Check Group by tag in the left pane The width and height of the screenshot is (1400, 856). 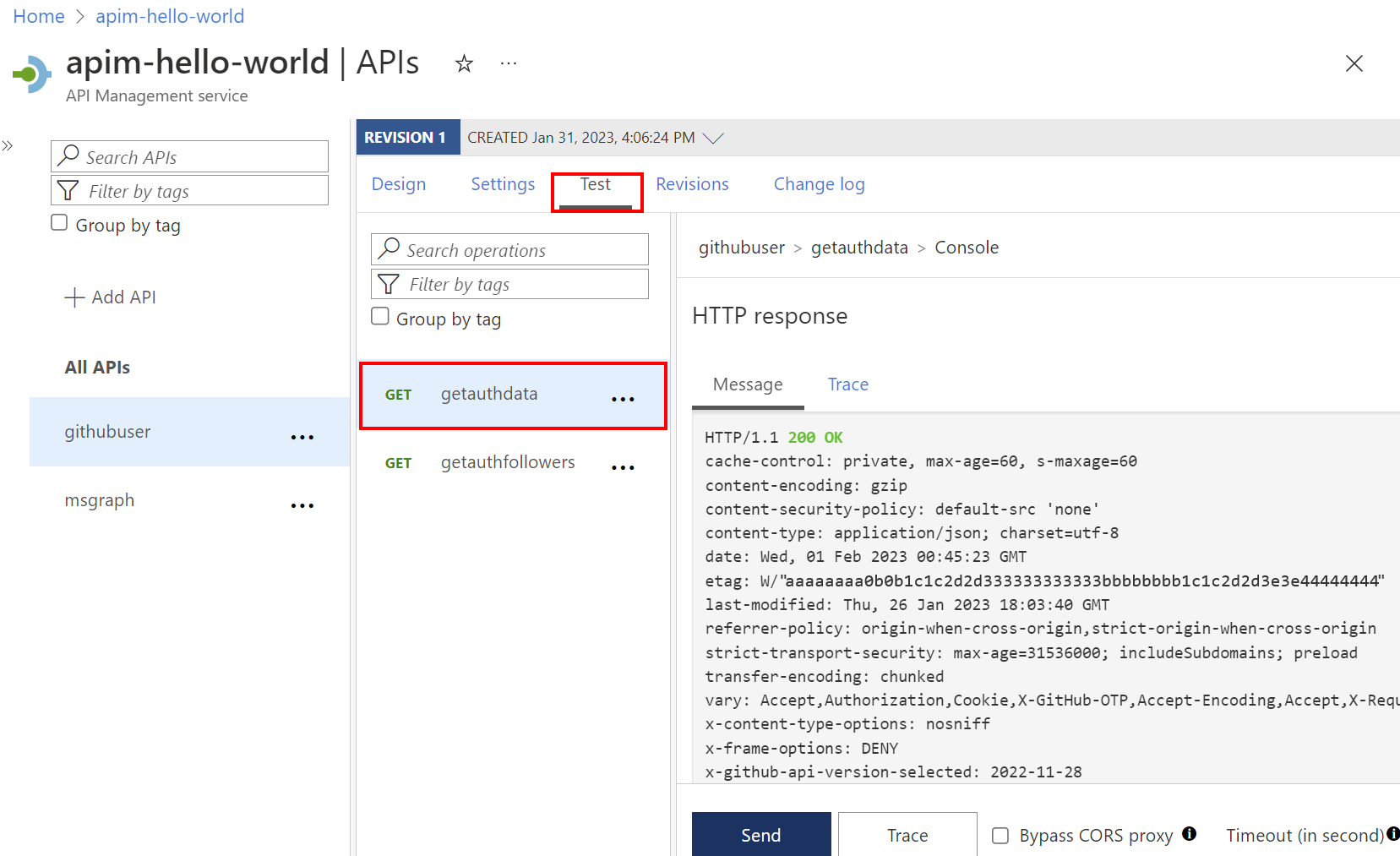tap(58, 221)
